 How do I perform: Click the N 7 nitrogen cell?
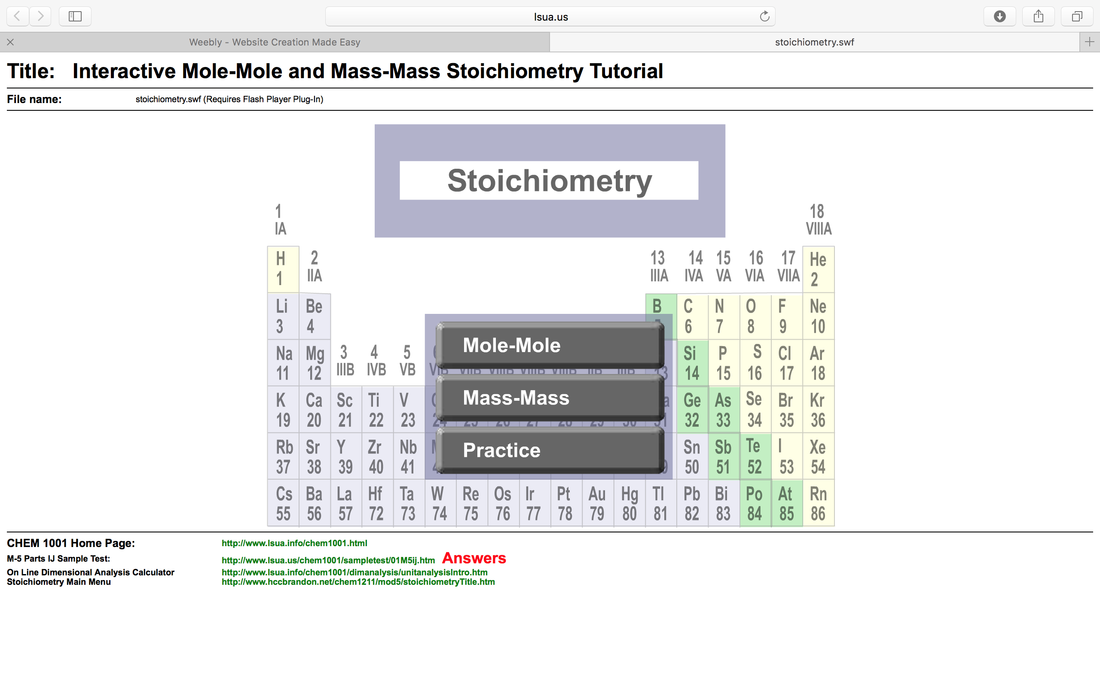click(x=723, y=316)
